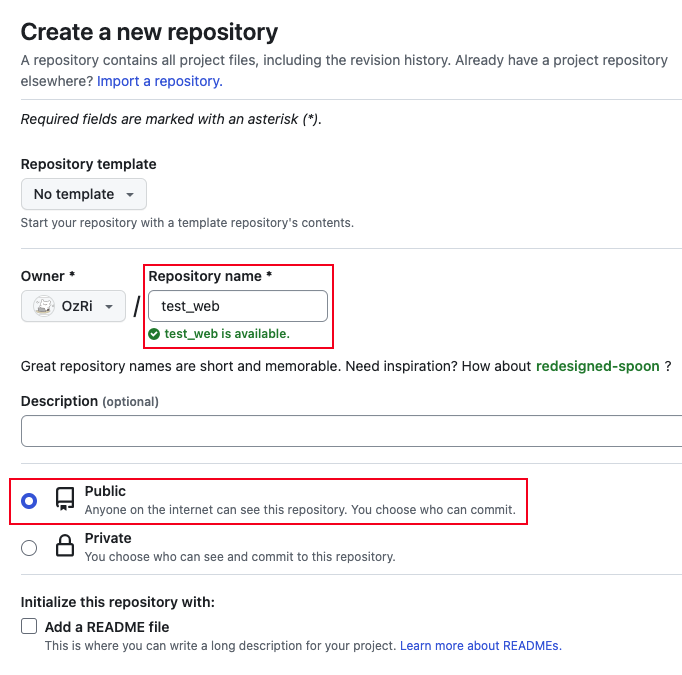Viewport: 682px width, 675px height.
Task: Click the 'Initialize this repository with:' heading
Action: 117,602
